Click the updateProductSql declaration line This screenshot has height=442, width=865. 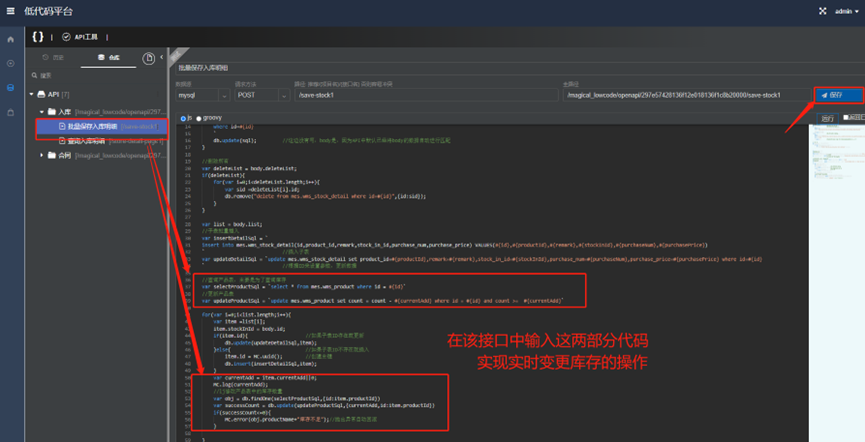click(x=382, y=301)
